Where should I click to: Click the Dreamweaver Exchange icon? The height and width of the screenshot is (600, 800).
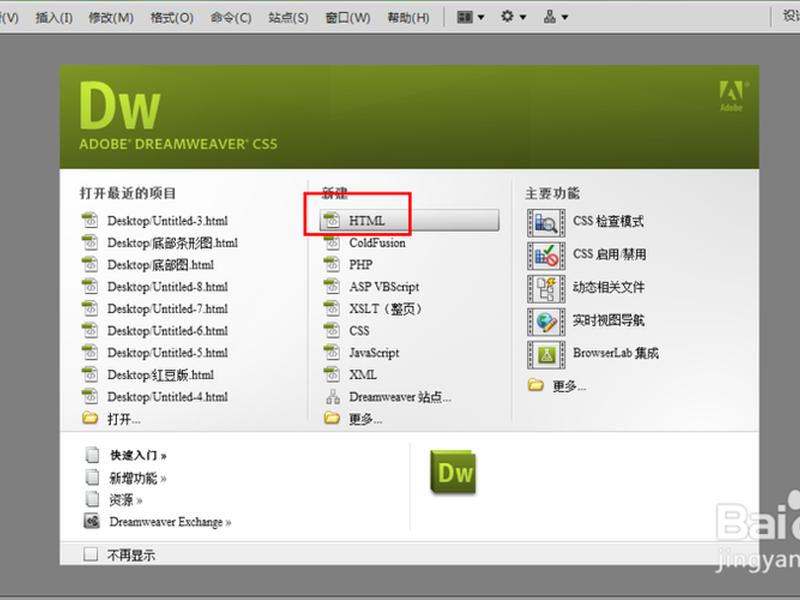click(x=92, y=521)
